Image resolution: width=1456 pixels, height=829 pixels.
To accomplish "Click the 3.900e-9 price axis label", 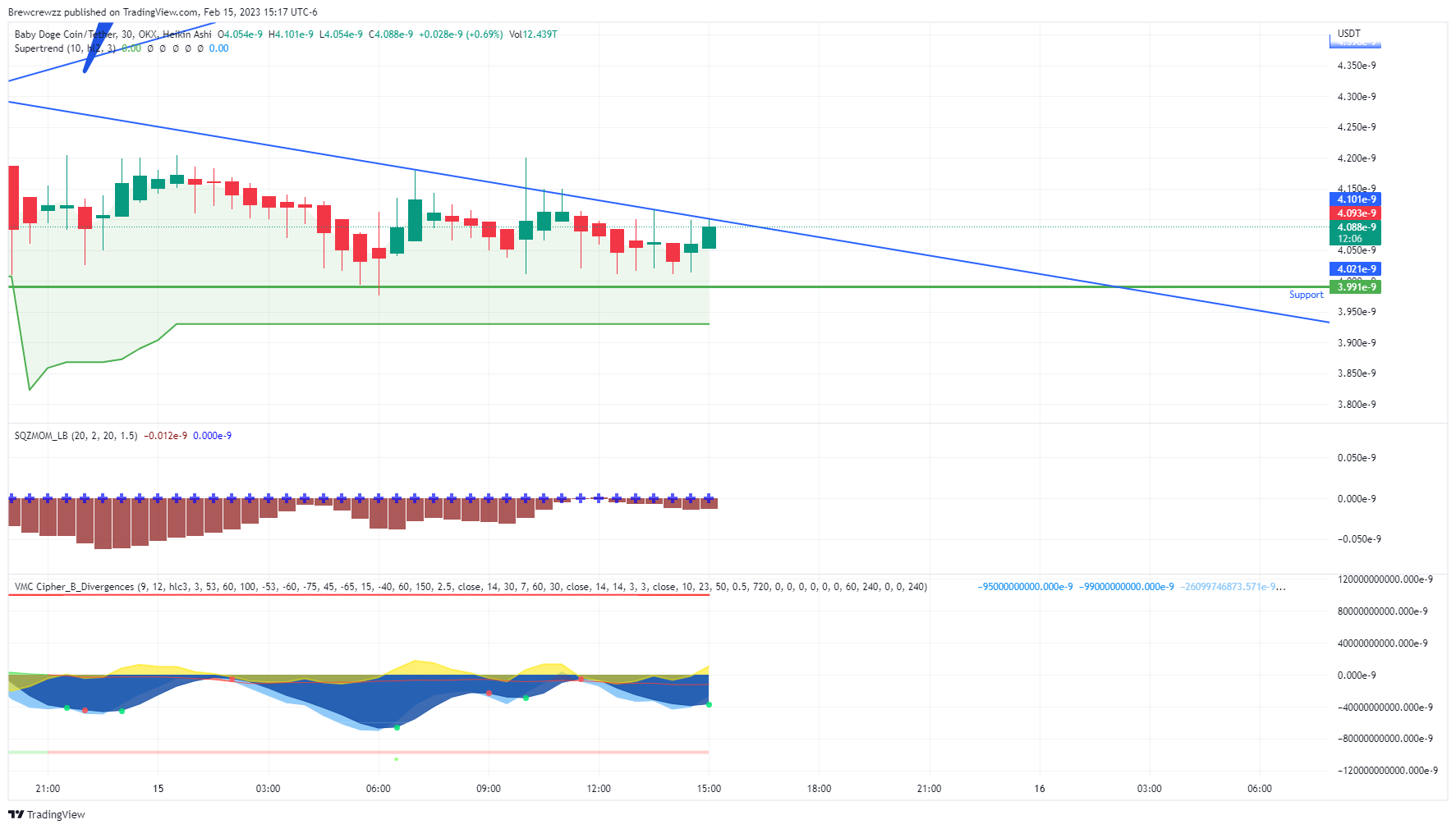I will click(1357, 343).
